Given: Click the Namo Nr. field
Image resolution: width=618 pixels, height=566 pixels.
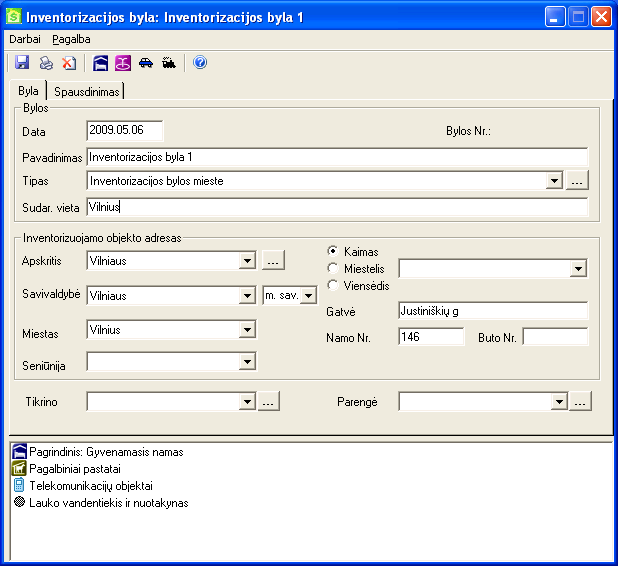Looking at the screenshot, I should [x=431, y=337].
